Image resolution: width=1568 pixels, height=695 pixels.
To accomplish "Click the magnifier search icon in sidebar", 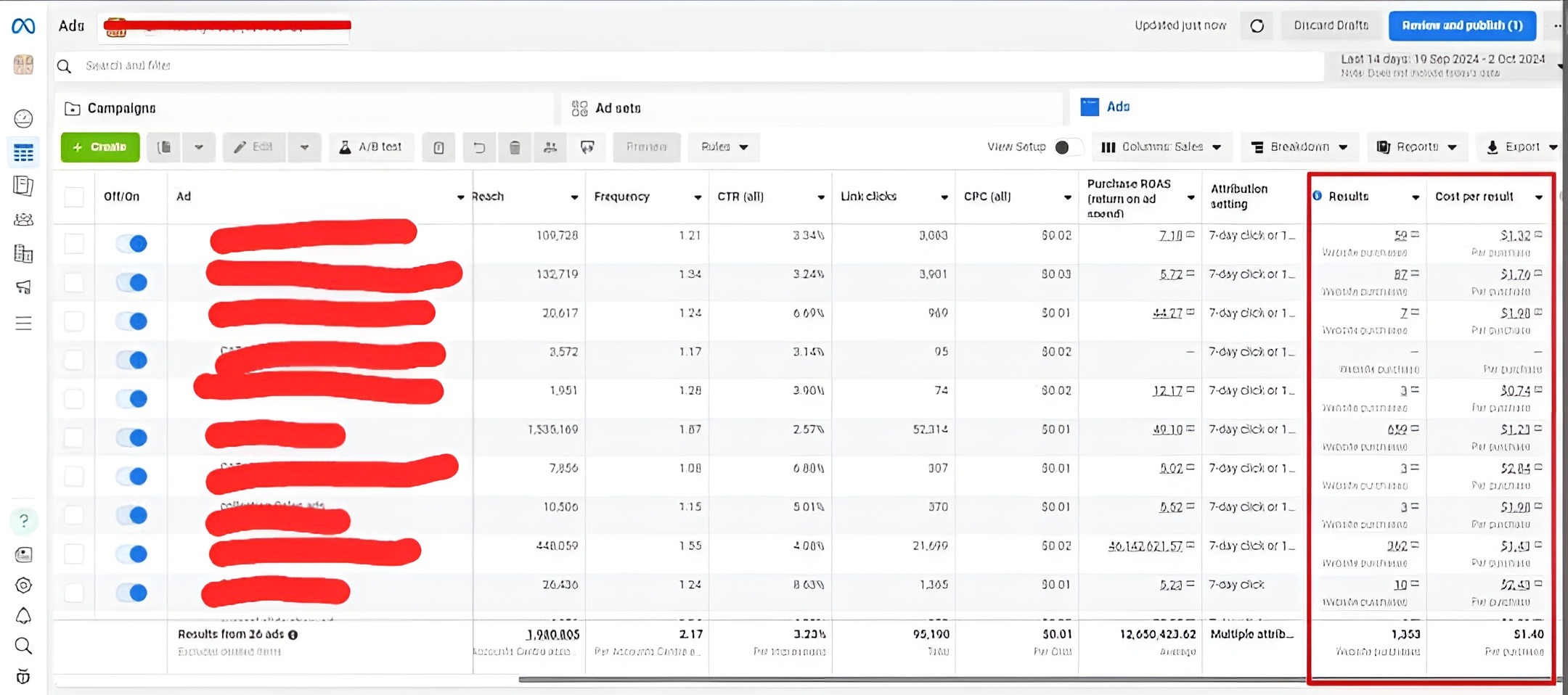I will (x=23, y=646).
